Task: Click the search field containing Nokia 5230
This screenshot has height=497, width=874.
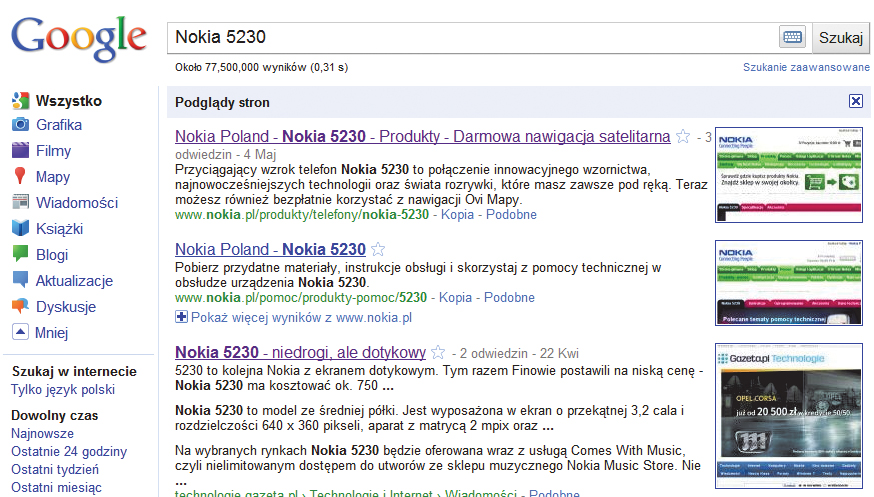Action: [470, 38]
